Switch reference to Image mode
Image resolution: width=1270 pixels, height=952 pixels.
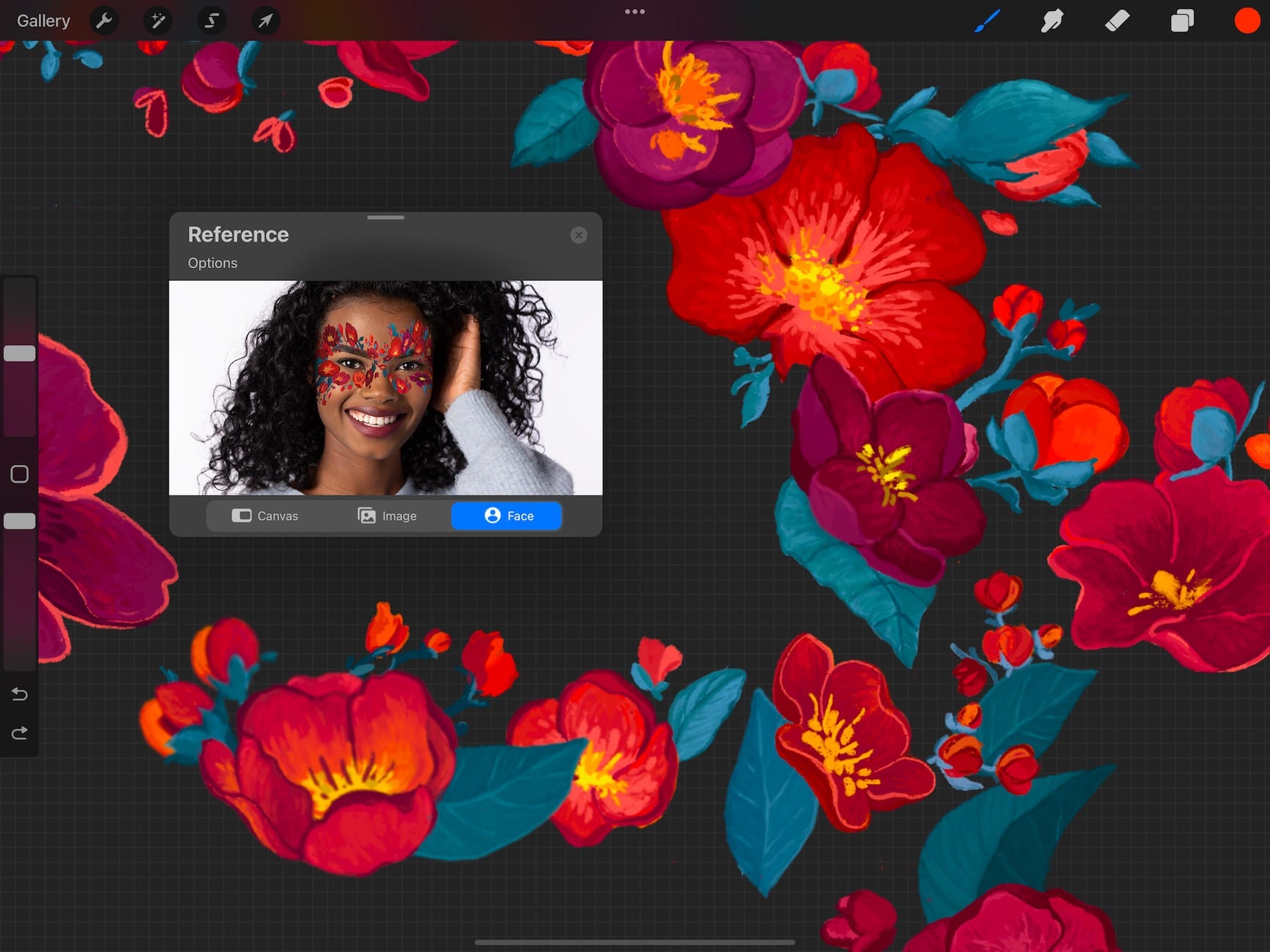(387, 516)
